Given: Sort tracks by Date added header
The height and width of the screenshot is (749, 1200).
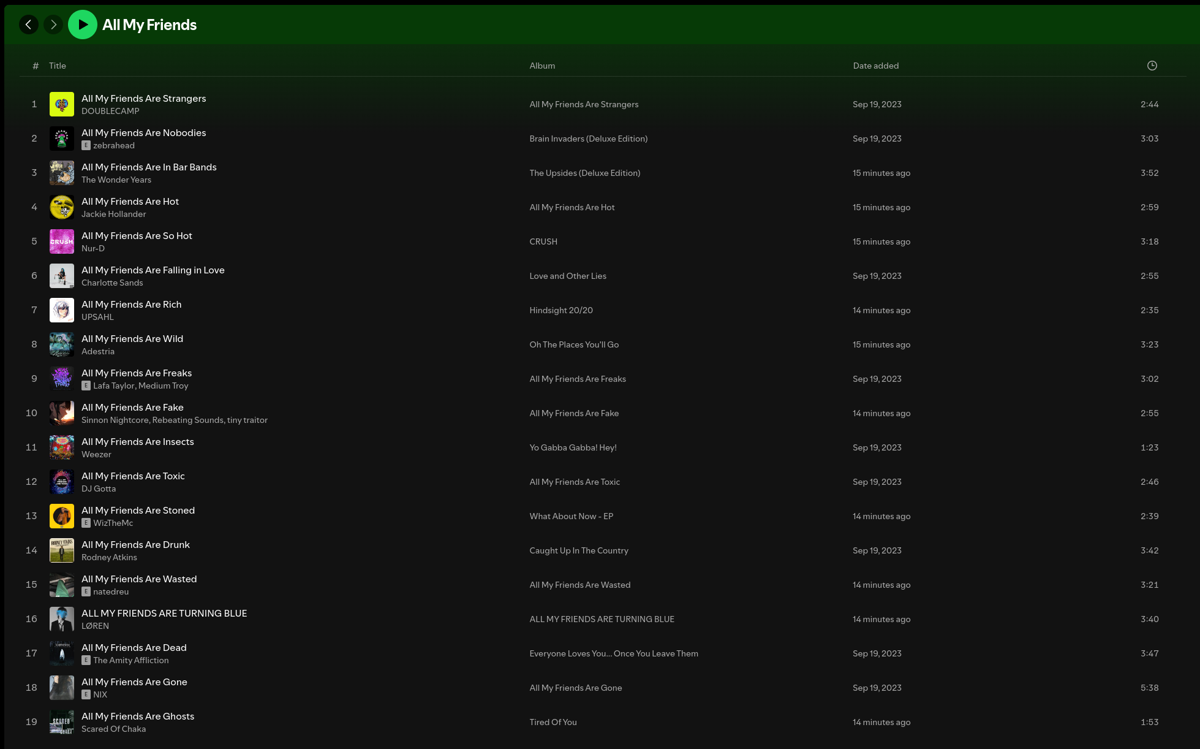Looking at the screenshot, I should point(876,66).
